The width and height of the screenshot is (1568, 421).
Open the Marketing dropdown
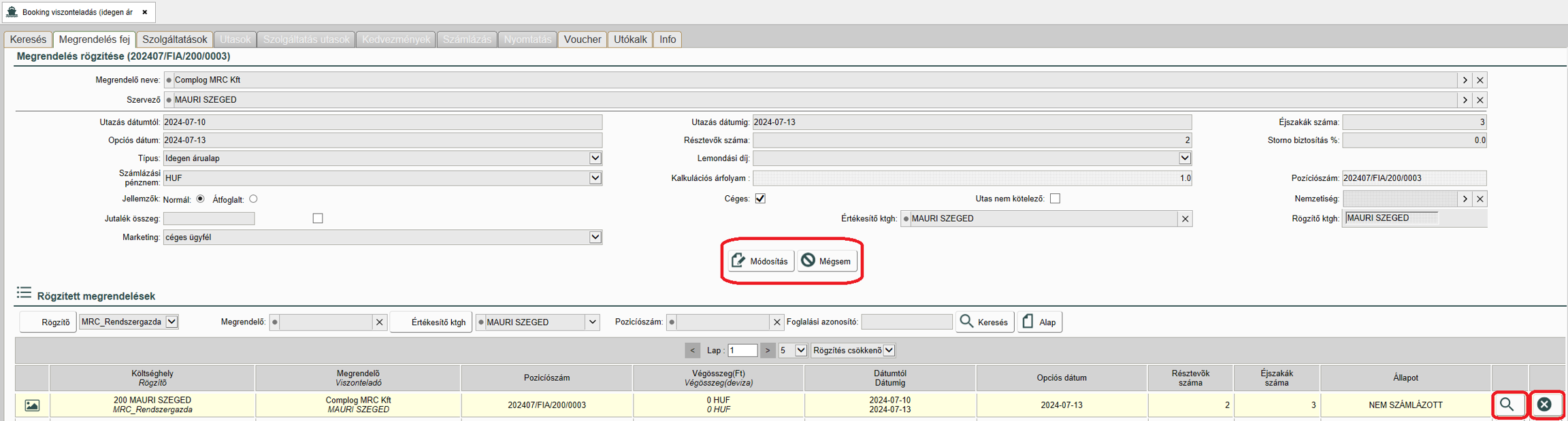point(595,237)
